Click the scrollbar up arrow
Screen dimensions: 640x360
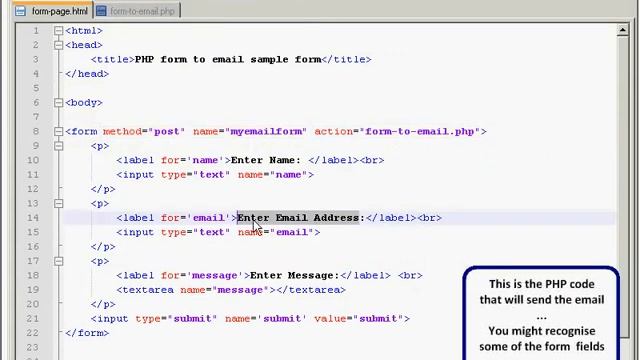[x=622, y=30]
